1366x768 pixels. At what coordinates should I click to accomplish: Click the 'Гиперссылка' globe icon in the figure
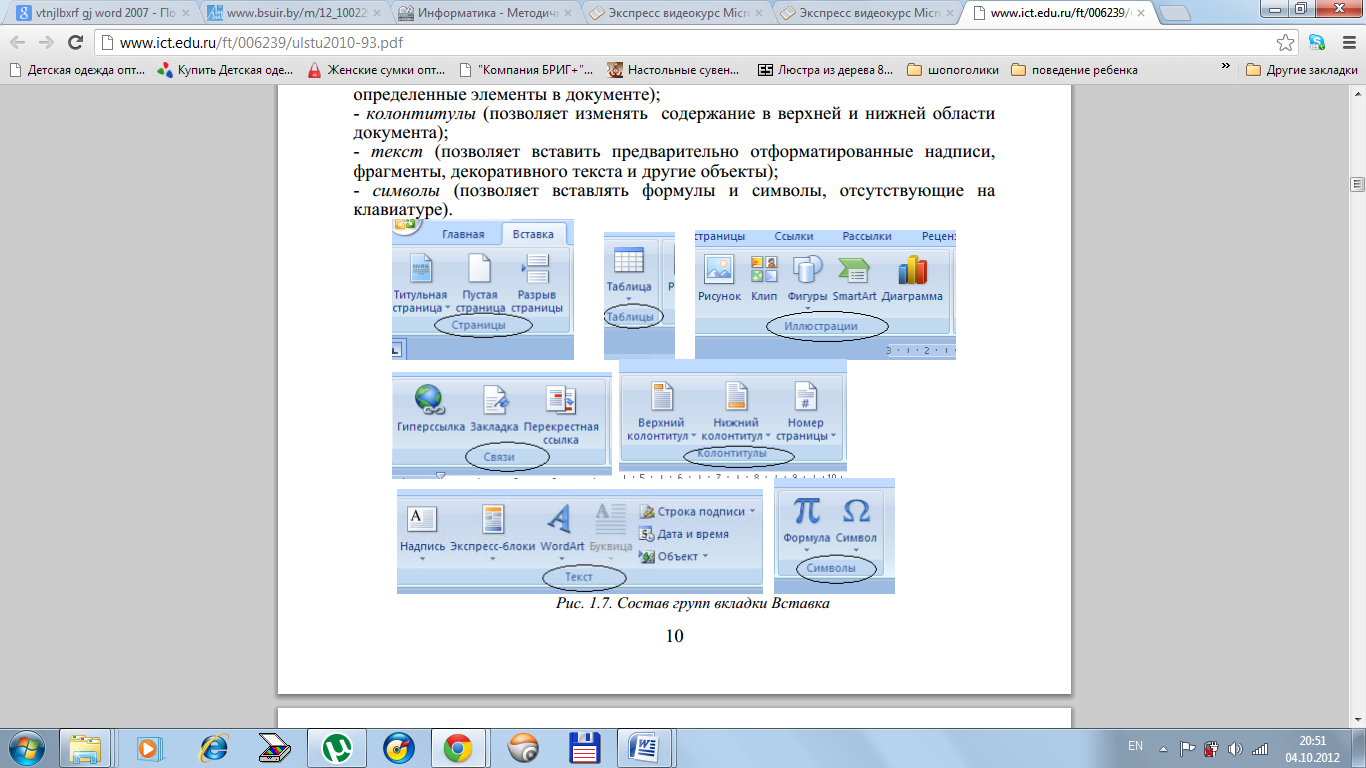(430, 400)
